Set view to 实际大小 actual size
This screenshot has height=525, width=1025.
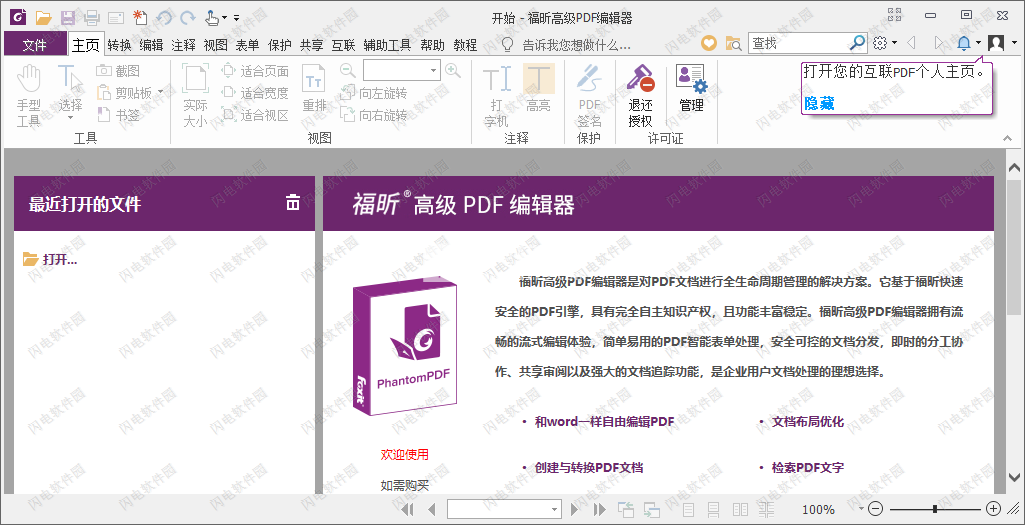[x=195, y=96]
